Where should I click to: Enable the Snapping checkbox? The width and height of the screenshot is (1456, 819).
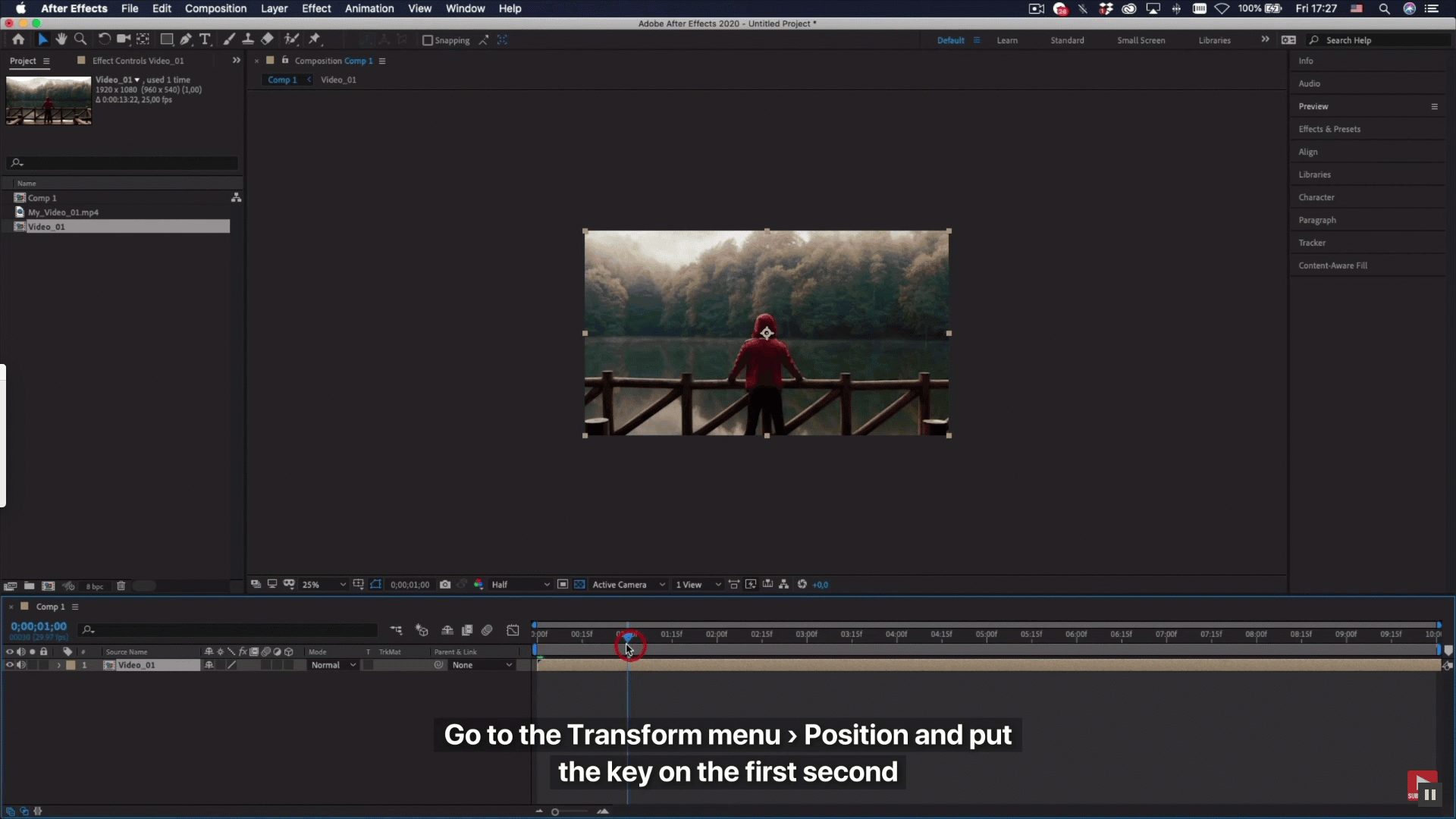coord(428,40)
